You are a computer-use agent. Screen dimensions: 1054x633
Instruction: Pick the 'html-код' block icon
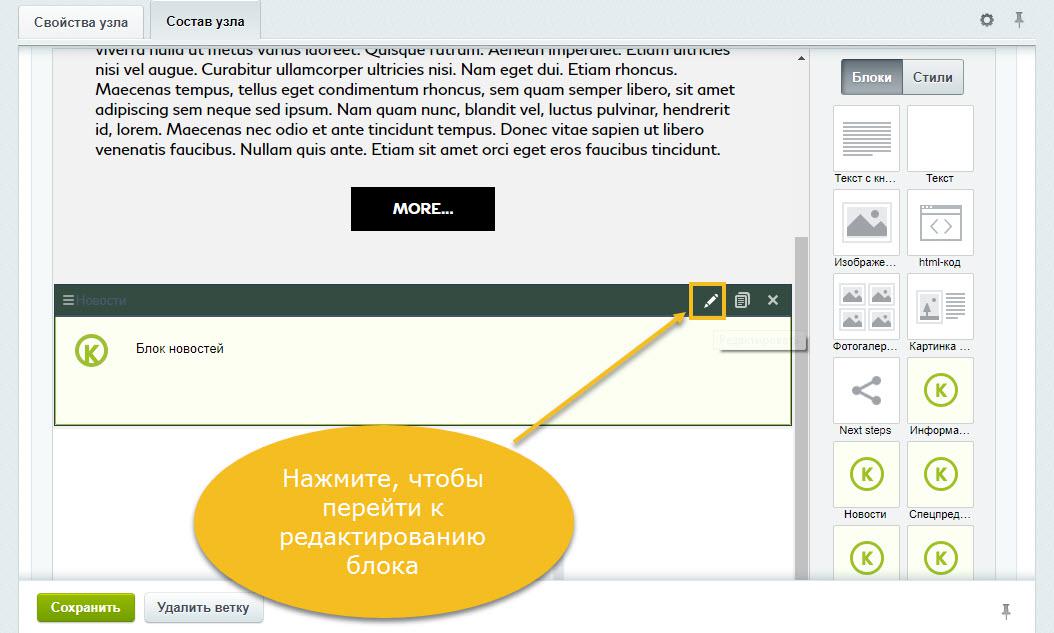(940, 222)
